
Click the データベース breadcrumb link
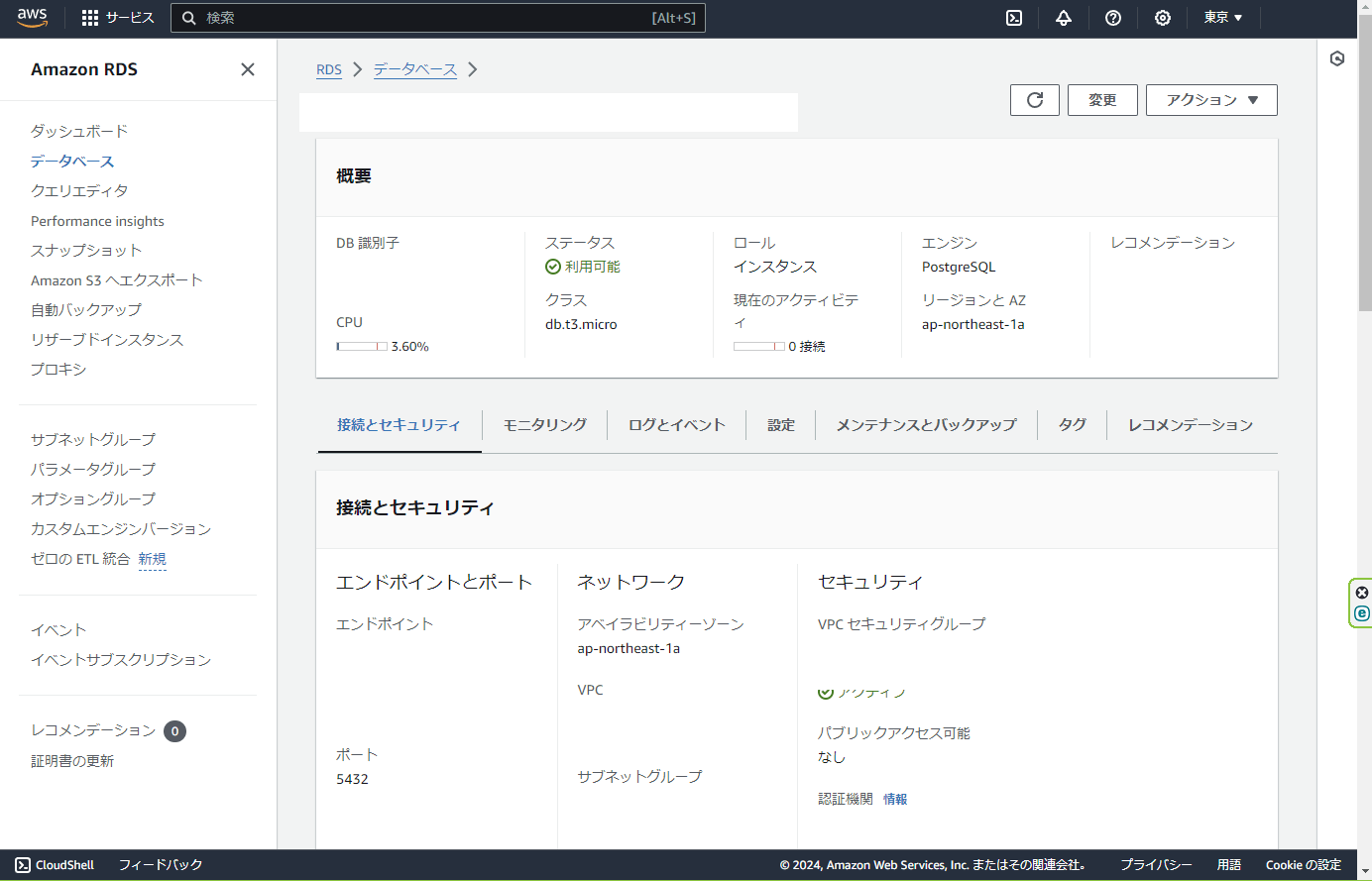click(415, 69)
